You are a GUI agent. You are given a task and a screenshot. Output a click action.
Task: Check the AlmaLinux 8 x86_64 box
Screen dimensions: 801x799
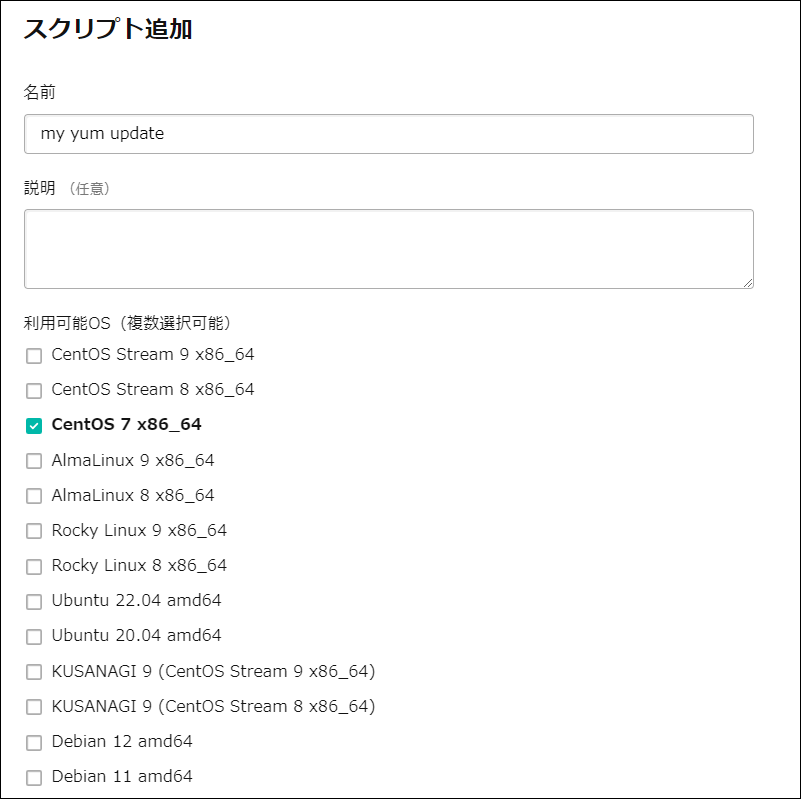click(x=34, y=496)
